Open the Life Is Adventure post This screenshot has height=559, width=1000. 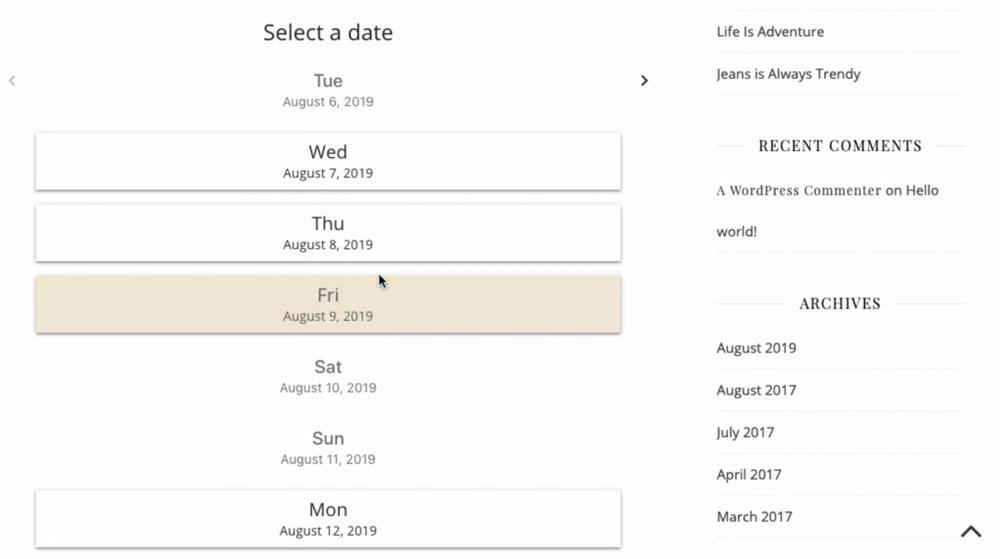[770, 31]
